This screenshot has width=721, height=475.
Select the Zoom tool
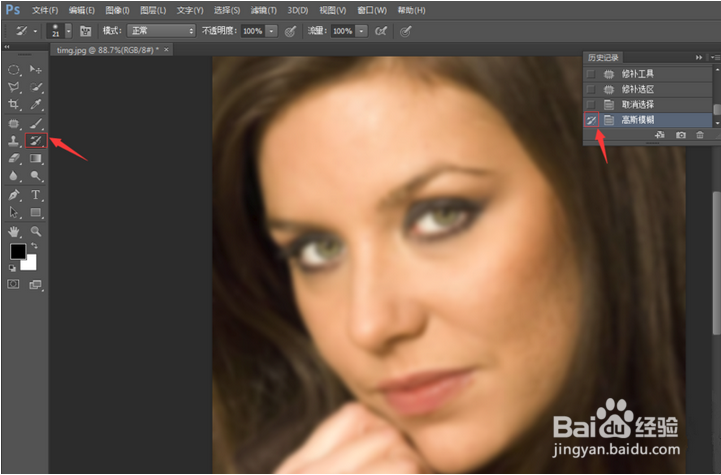click(35, 231)
